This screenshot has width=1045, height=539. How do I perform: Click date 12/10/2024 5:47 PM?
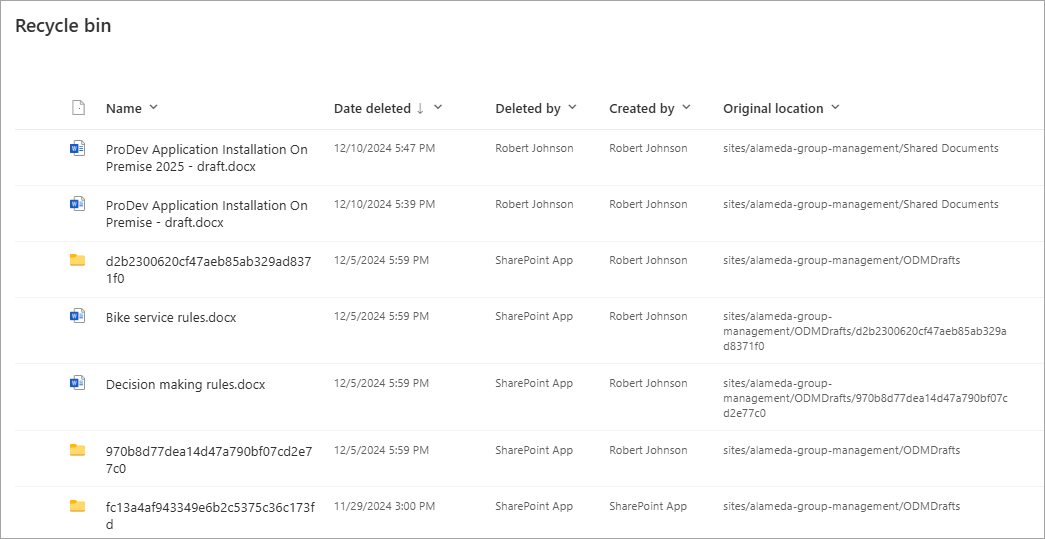coord(385,148)
